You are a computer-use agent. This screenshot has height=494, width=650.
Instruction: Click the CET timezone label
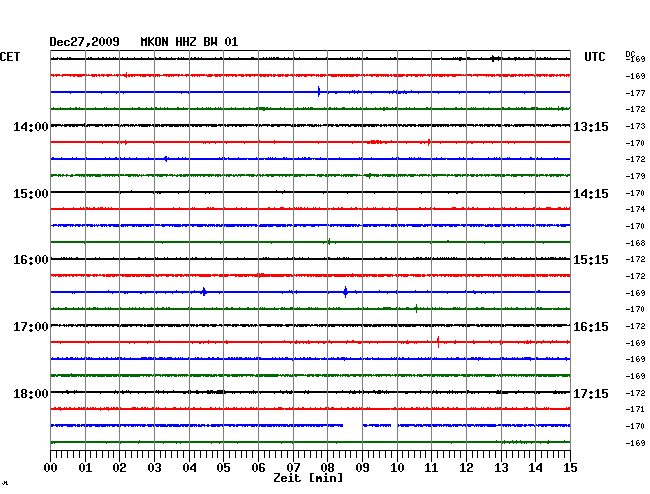coord(10,57)
